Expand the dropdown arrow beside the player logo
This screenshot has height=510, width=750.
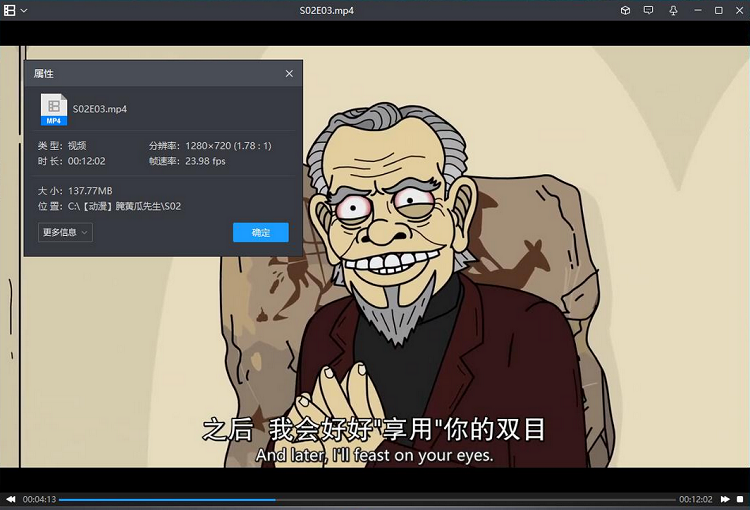24,10
